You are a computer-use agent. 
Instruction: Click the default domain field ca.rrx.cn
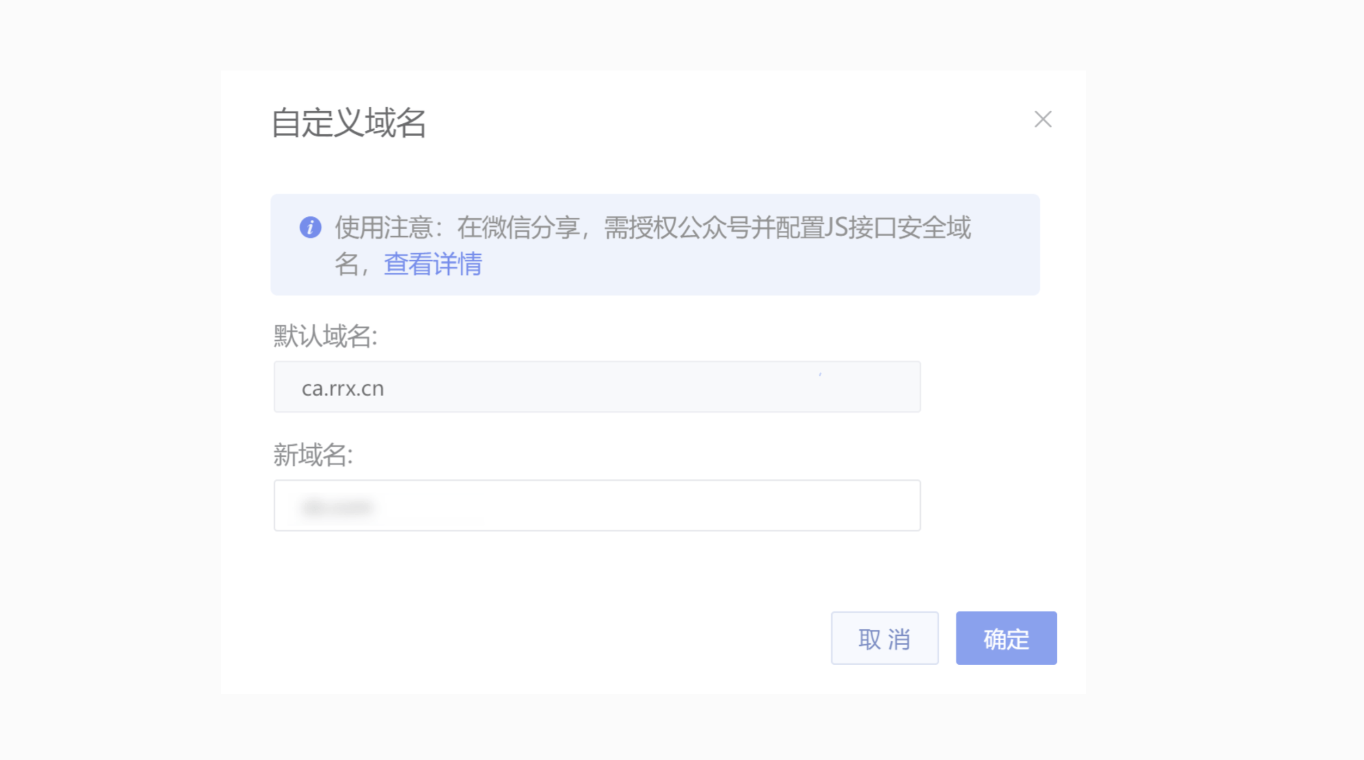pyautogui.click(x=597, y=387)
